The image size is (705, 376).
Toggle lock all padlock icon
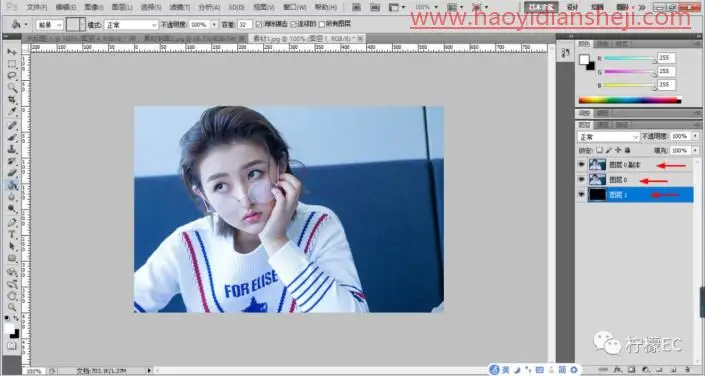click(x=627, y=150)
